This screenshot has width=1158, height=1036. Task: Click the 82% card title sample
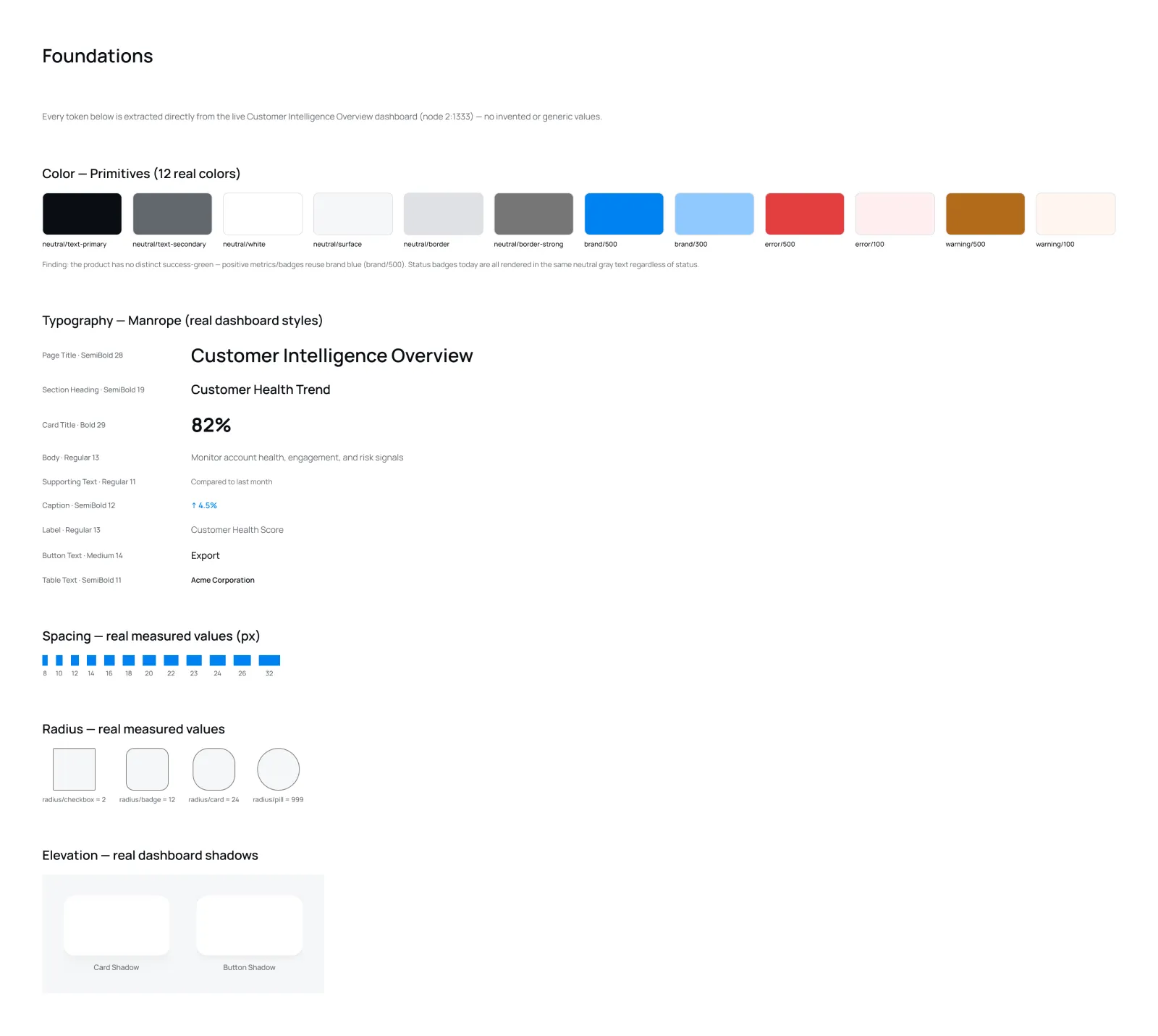pos(211,425)
